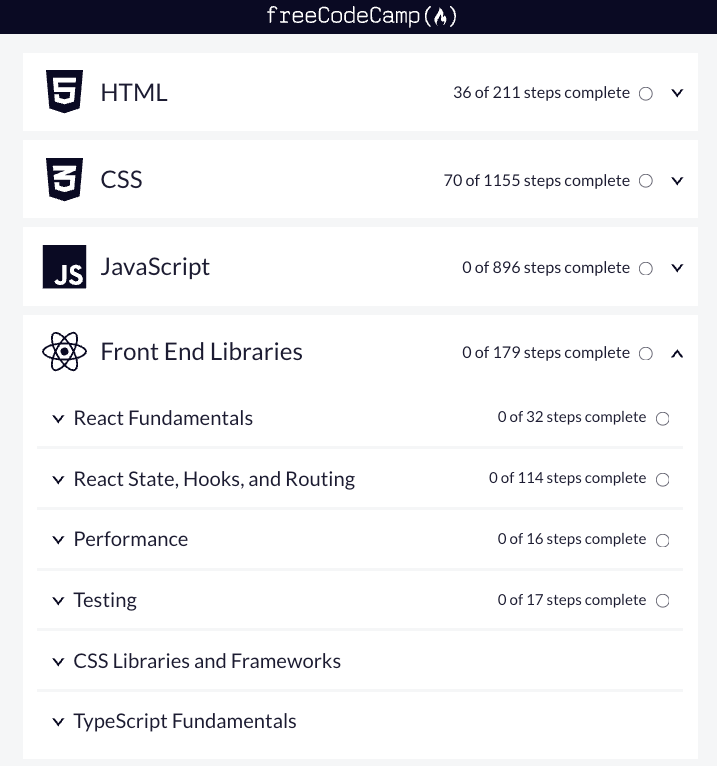This screenshot has height=766, width=717.
Task: Click '0 of 114 steps complete' text
Action: (567, 478)
